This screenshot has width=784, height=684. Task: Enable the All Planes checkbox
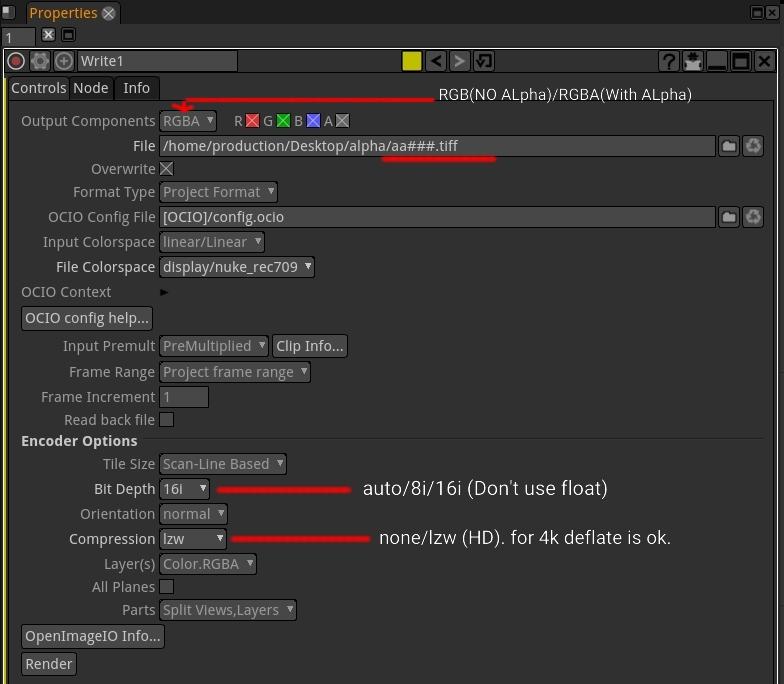pos(167,587)
